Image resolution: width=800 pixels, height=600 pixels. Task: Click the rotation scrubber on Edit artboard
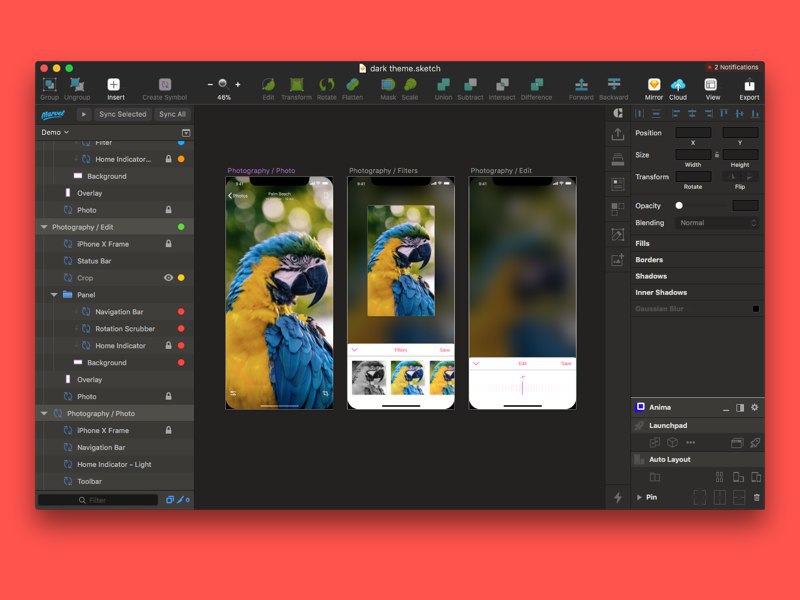pos(522,387)
